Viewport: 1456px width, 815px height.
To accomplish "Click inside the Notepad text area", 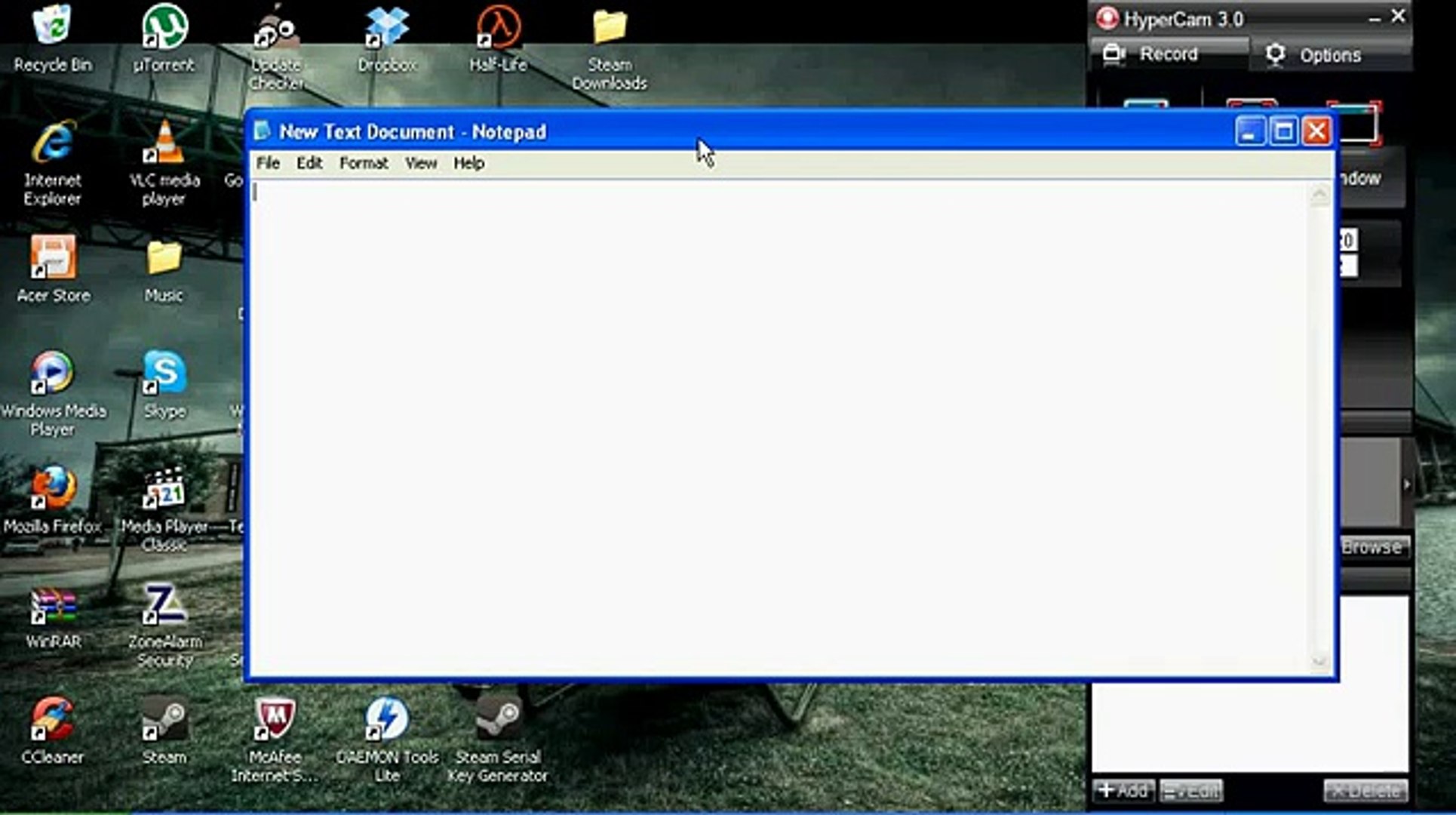I will [x=777, y=423].
